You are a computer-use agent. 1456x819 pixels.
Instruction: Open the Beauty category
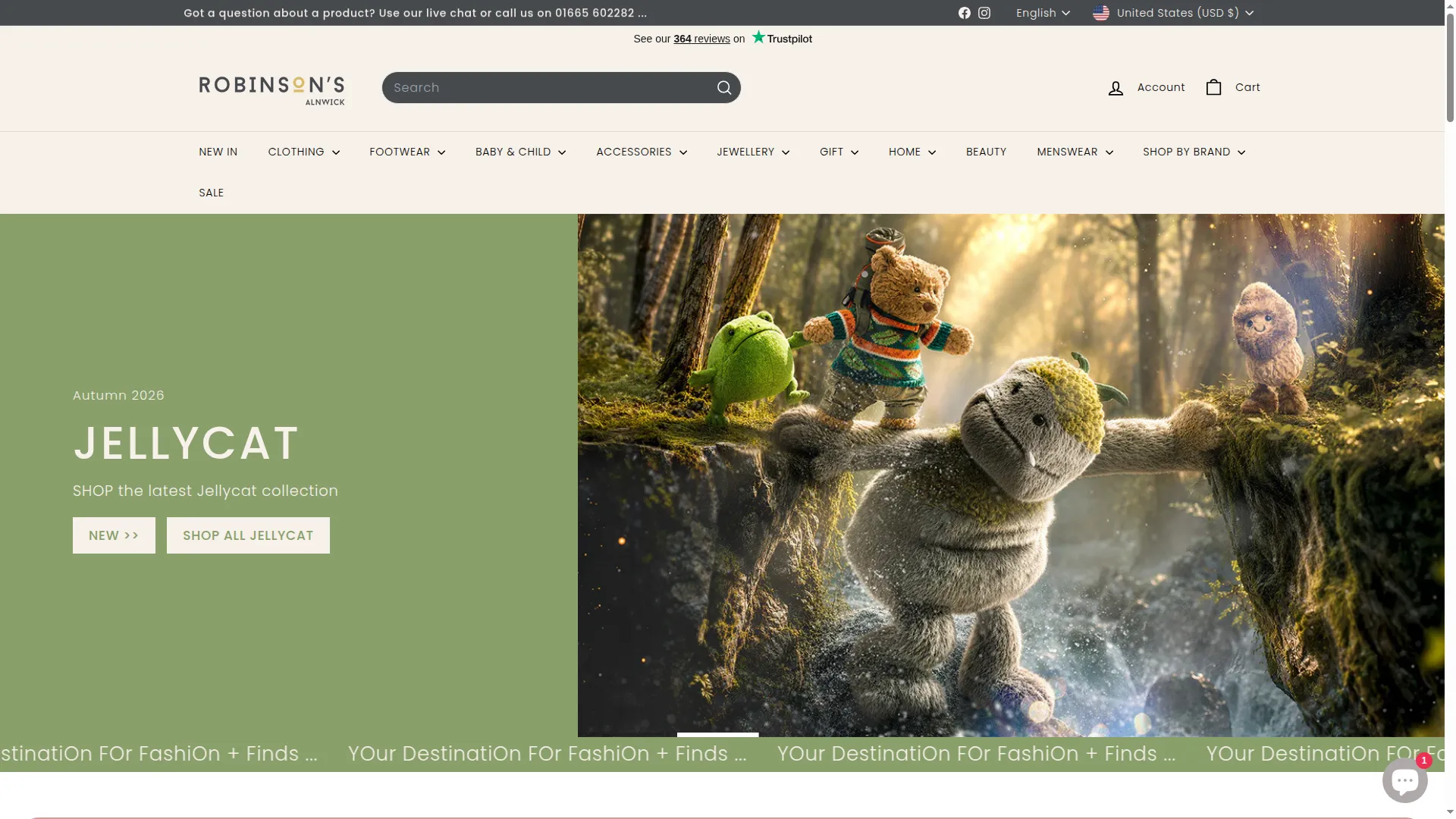(x=986, y=152)
